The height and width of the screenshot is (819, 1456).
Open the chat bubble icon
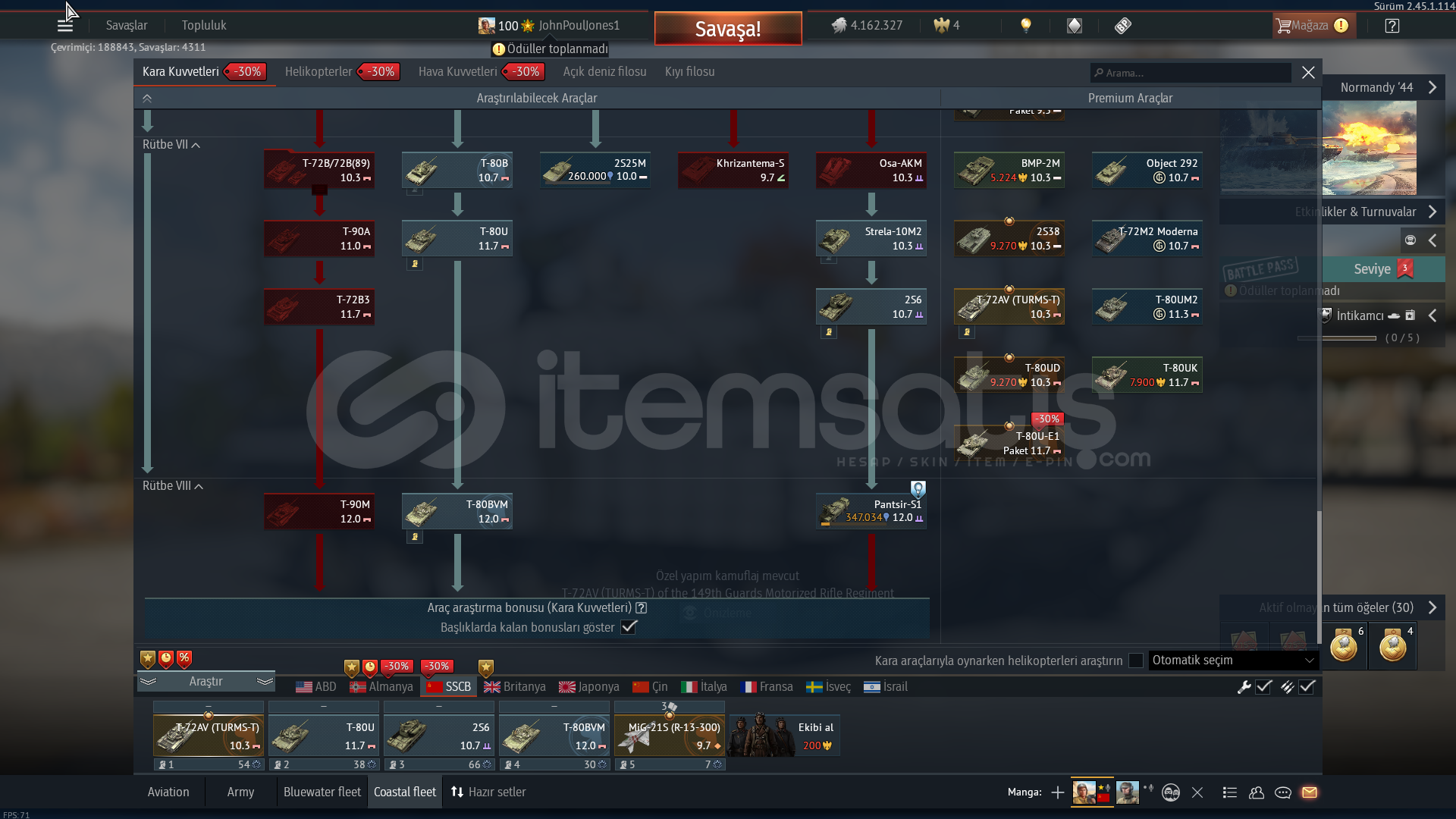point(1283,792)
